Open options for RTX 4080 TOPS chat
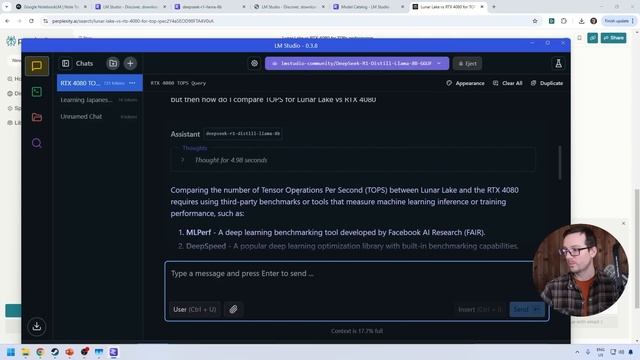Viewport: 640px width, 360px height. (132, 83)
